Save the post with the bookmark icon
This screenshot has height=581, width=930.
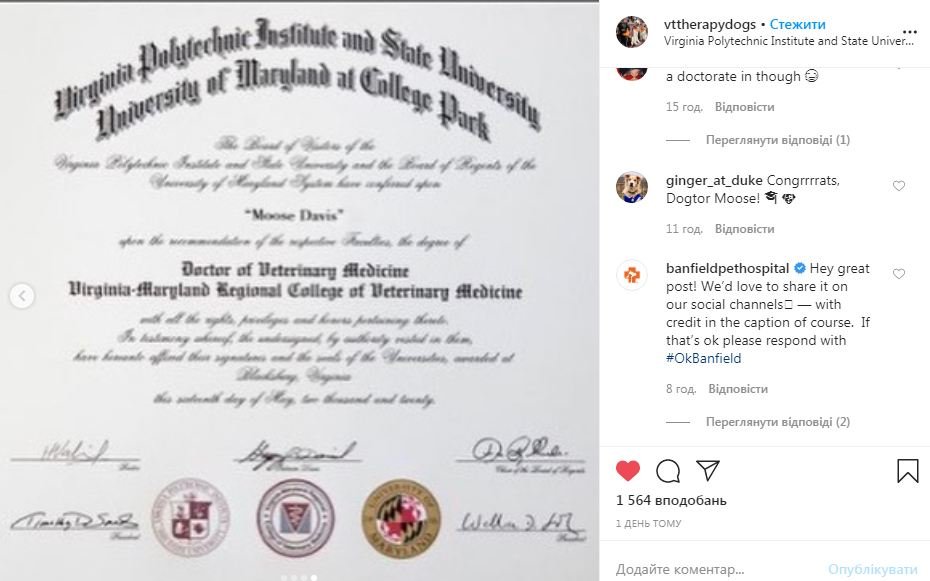[907, 471]
